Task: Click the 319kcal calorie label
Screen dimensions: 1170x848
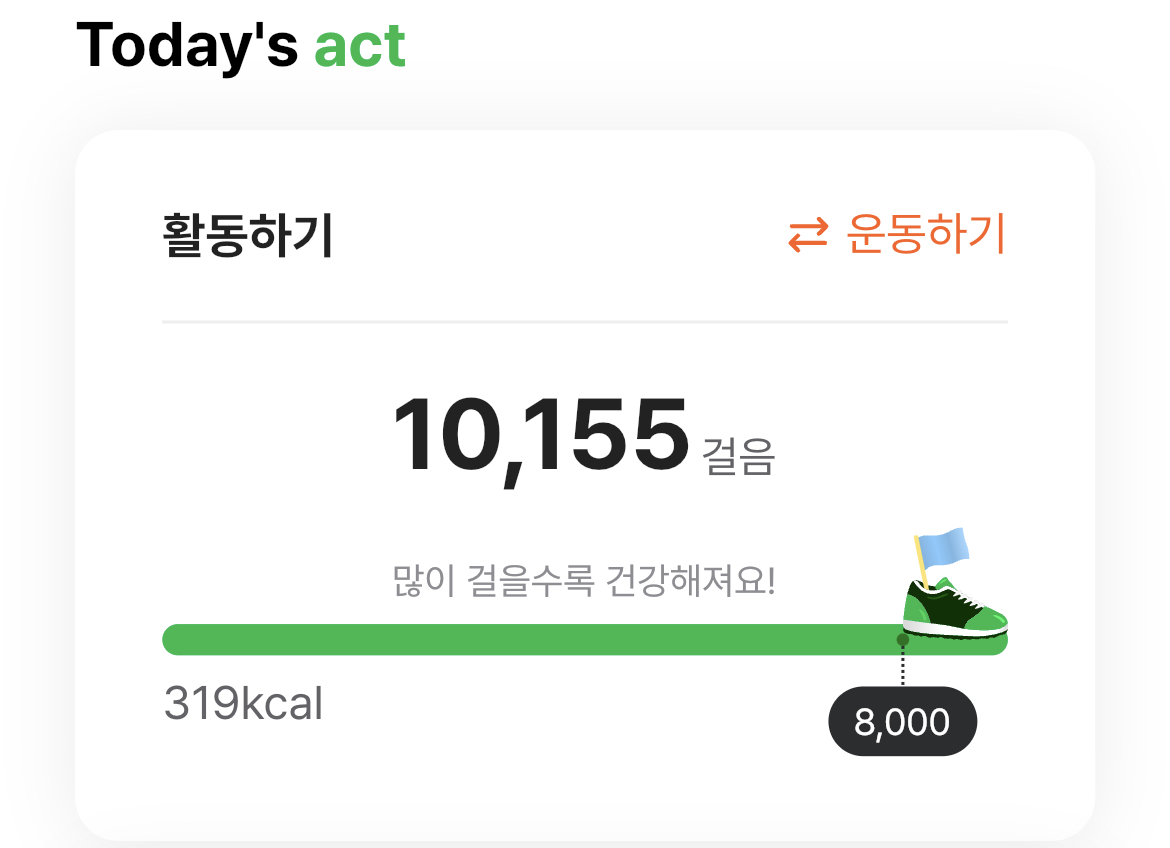Action: 243,705
